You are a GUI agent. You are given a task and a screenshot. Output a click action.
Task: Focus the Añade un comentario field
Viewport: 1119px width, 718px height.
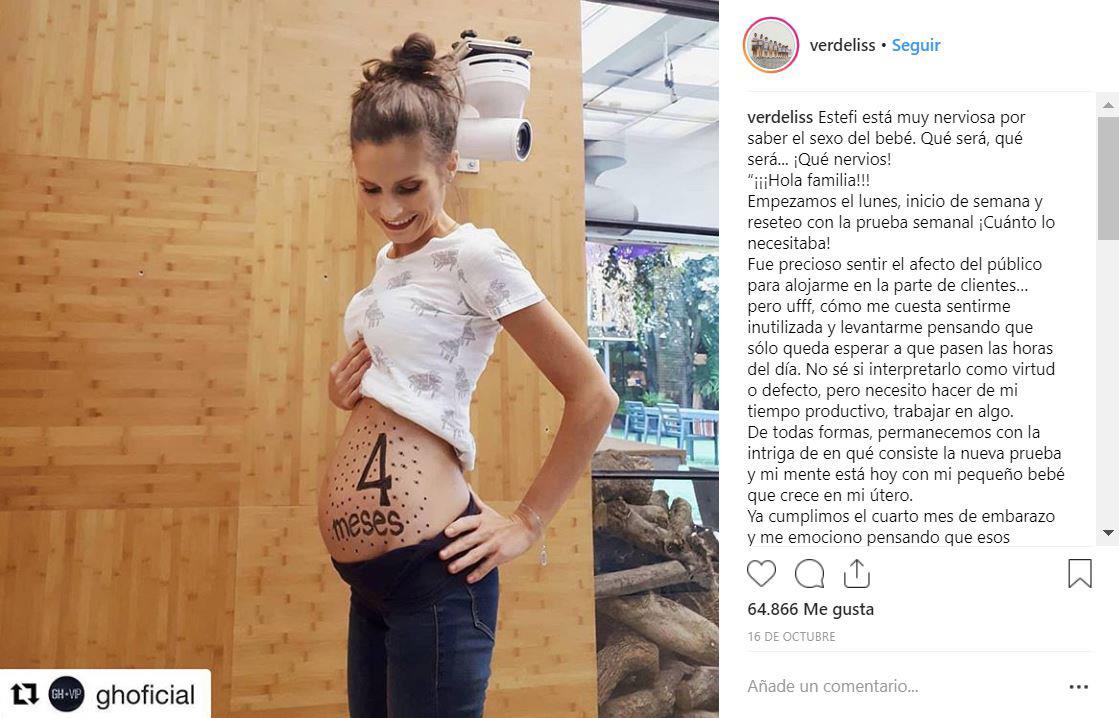(x=833, y=687)
